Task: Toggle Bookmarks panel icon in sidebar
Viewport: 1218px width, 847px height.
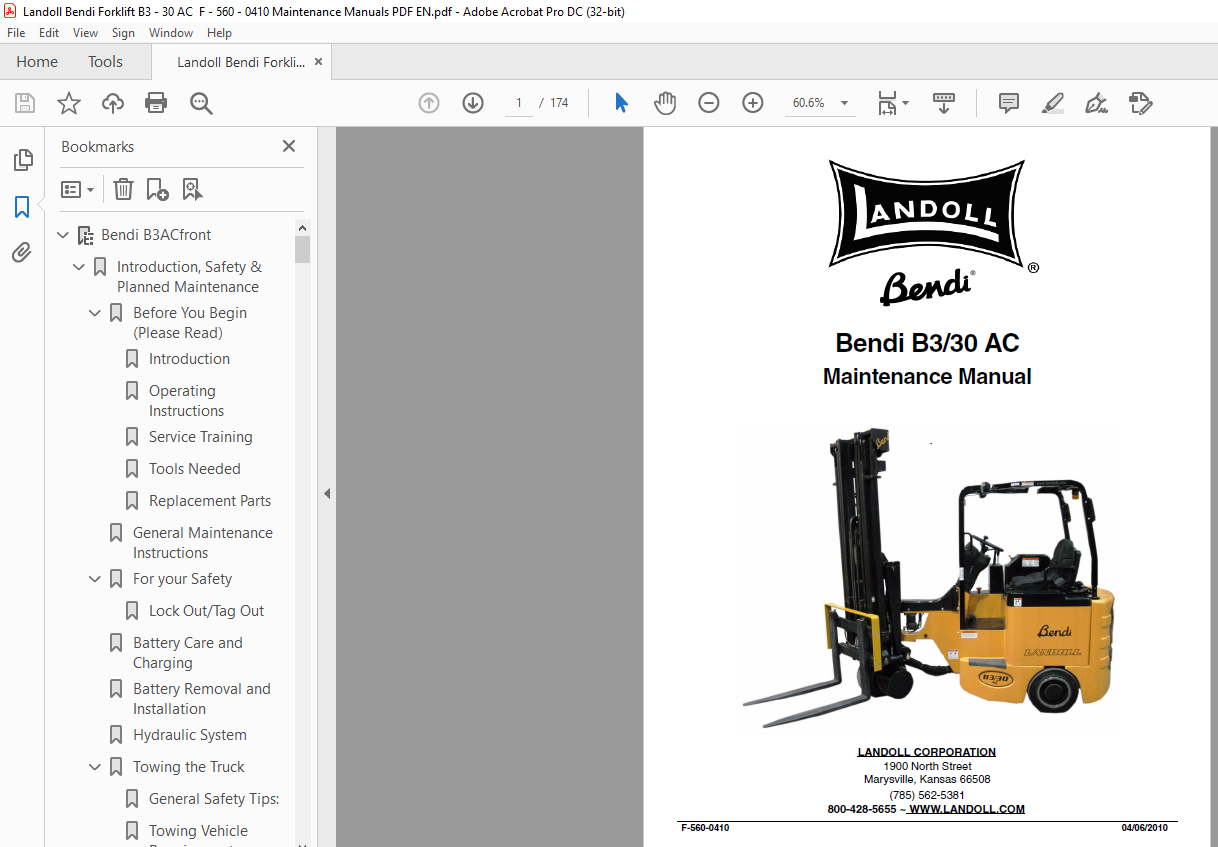Action: (x=22, y=207)
